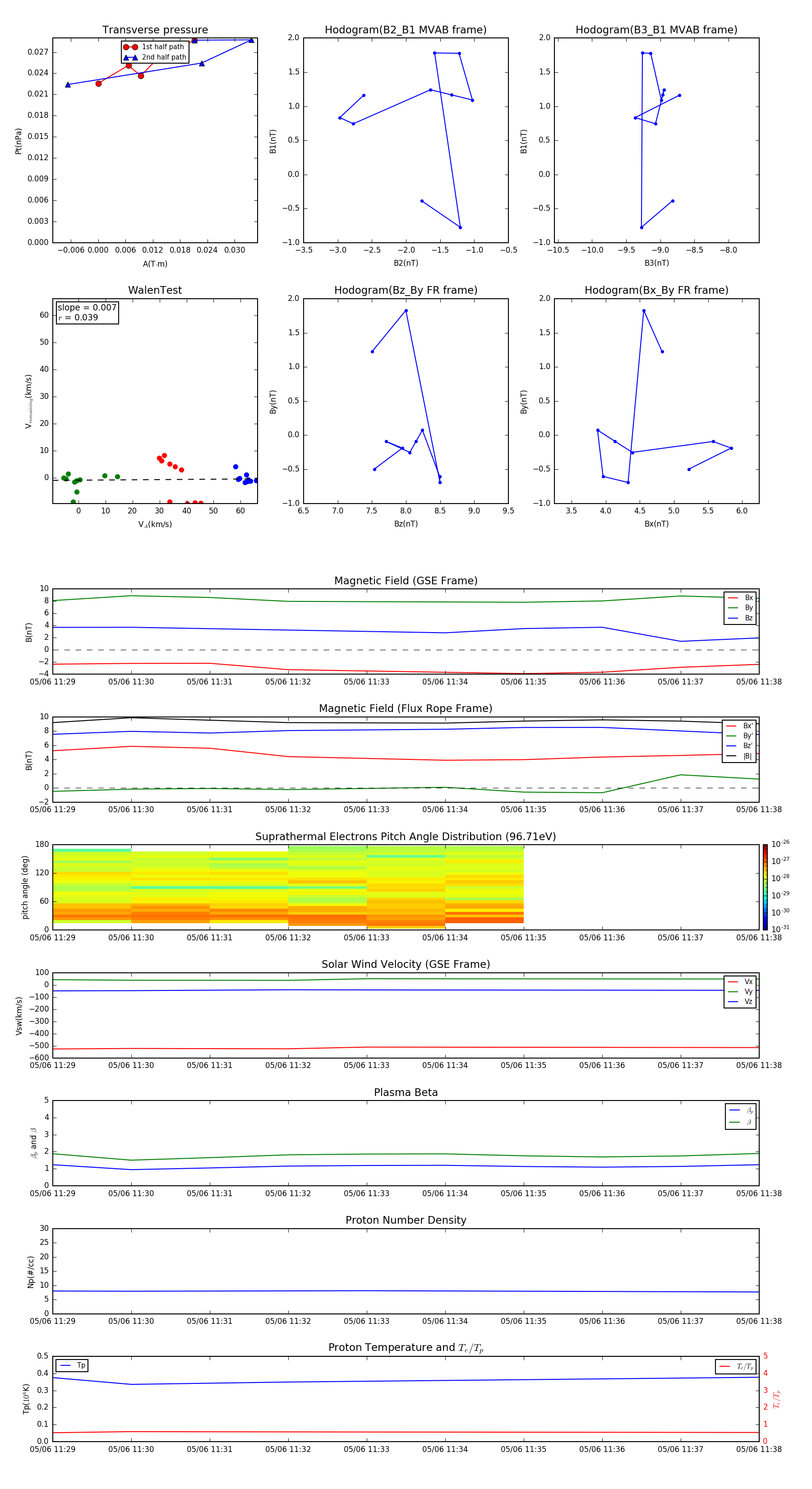The height and width of the screenshot is (1489, 812).
Task: Click the B2(nT) x-axis label
Action: [x=406, y=263]
